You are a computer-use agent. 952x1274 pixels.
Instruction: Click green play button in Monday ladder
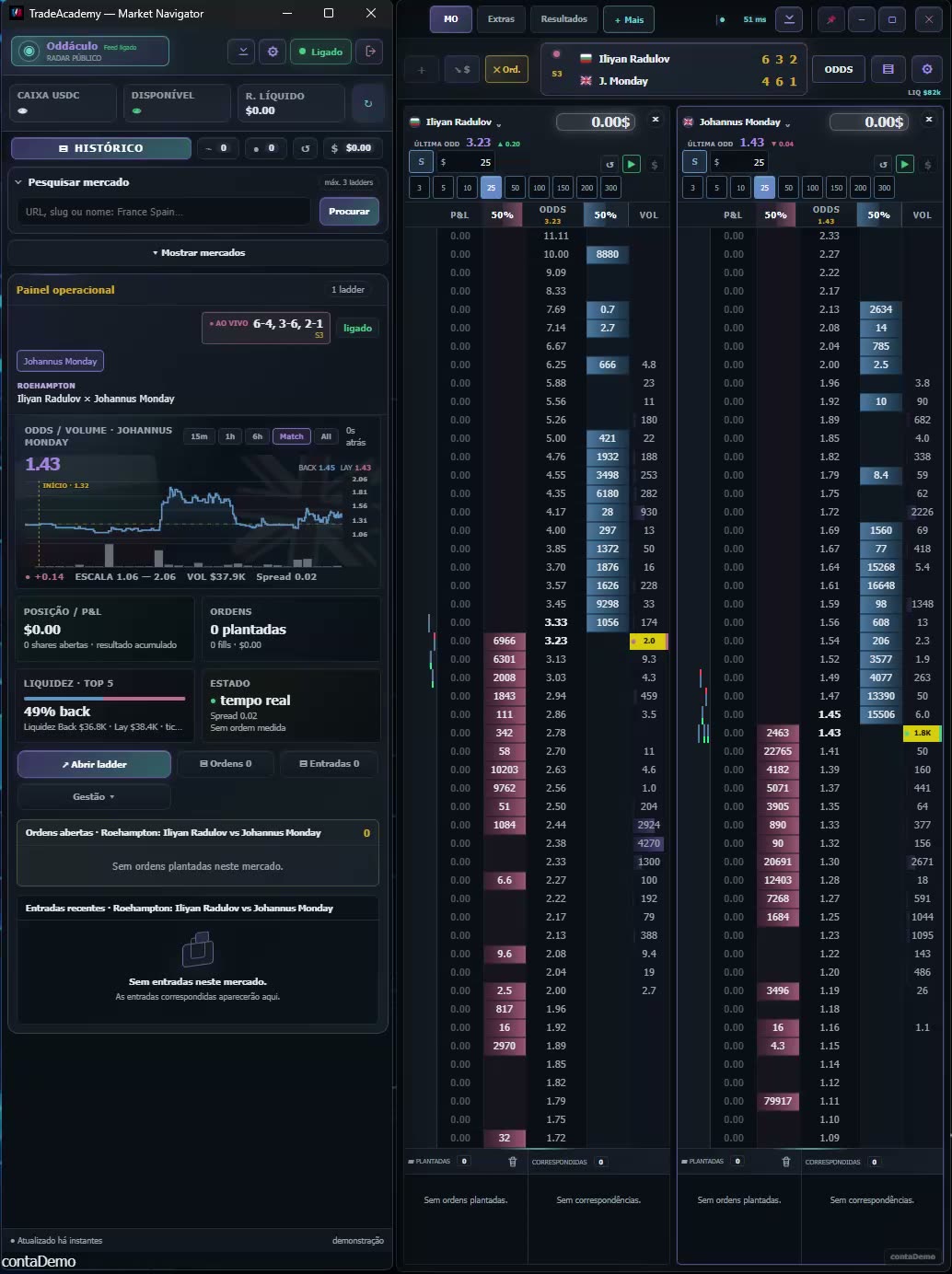click(905, 164)
